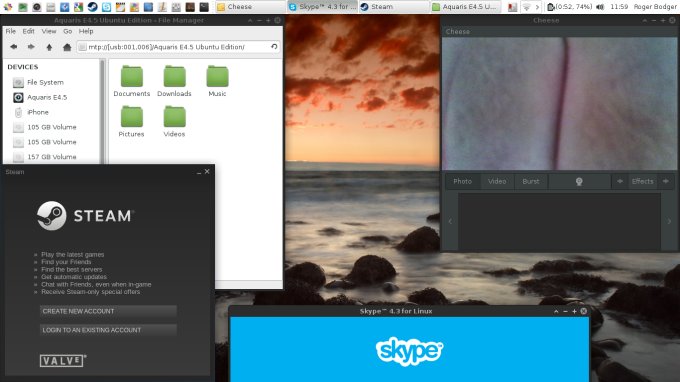This screenshot has width=680, height=382.
Task: Click the Skype logo splash screen
Action: point(409,351)
